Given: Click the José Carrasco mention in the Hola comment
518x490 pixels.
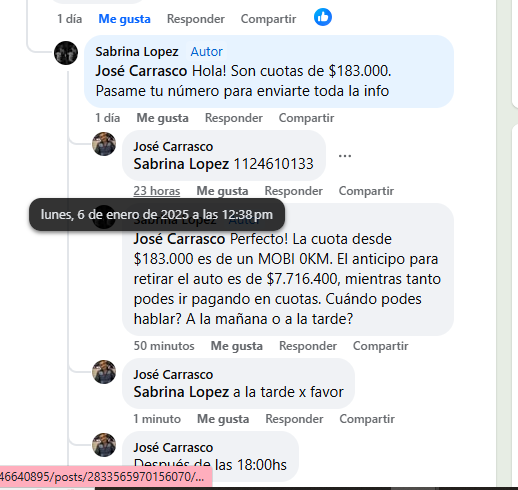Looking at the screenshot, I should [141, 71].
